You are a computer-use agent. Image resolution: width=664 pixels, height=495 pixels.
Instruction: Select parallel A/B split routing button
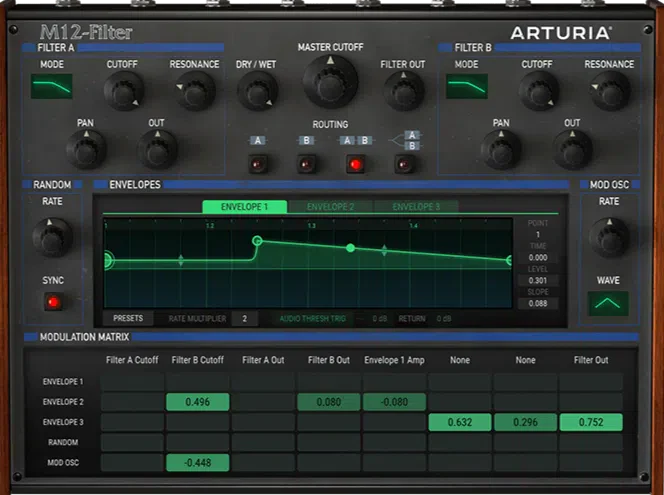pos(404,164)
